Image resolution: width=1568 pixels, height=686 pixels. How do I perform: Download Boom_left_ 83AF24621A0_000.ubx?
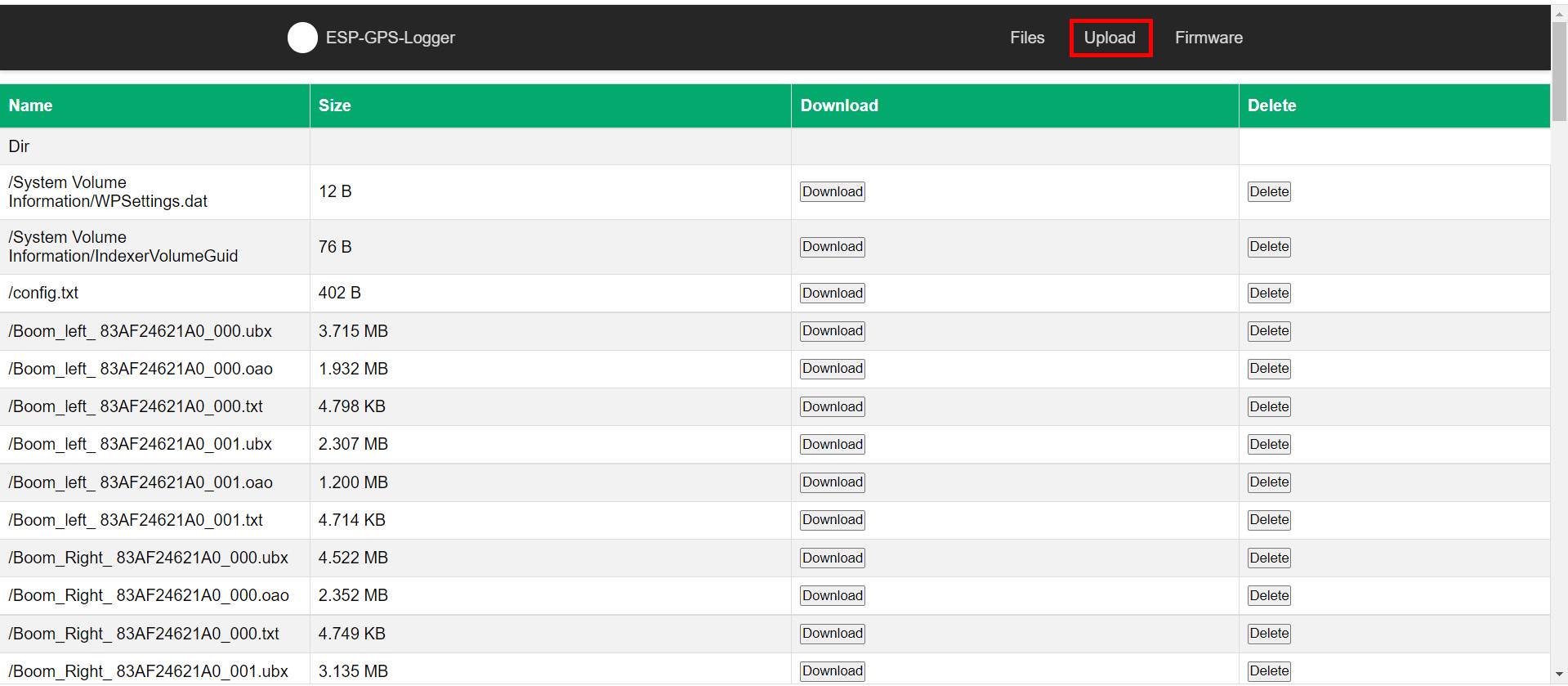(x=832, y=331)
